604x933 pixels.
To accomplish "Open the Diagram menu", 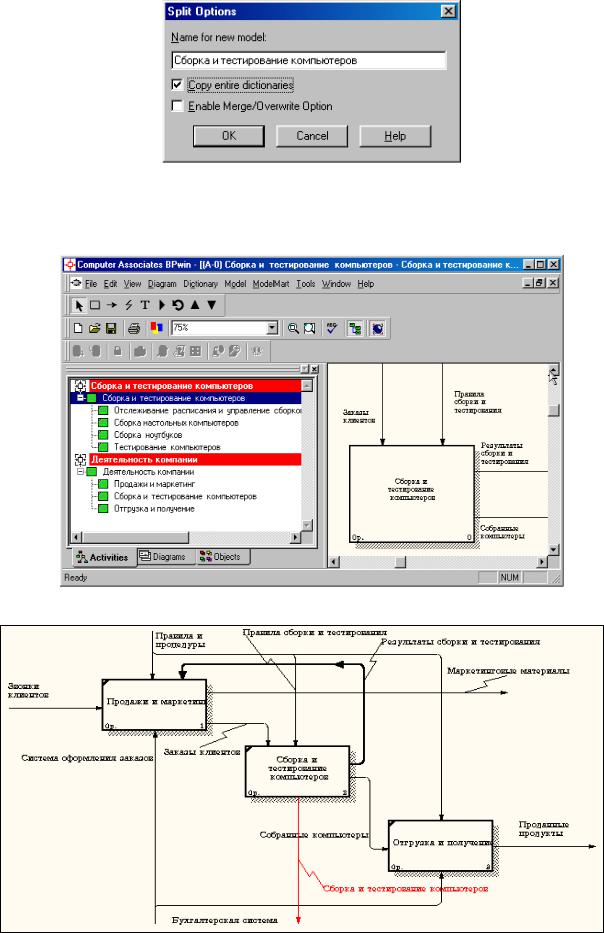I will click(162, 284).
